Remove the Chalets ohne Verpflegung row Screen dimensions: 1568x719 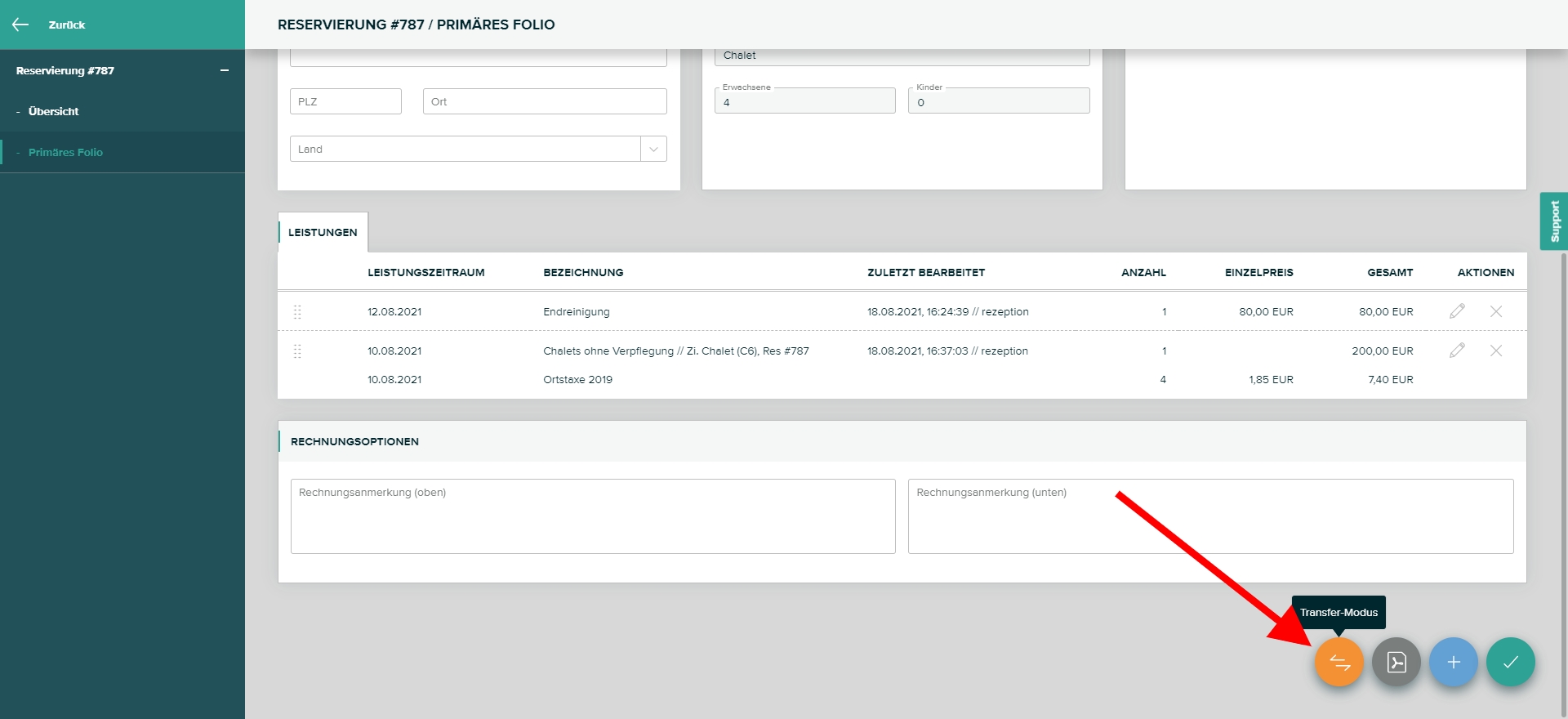pyautogui.click(x=1495, y=351)
